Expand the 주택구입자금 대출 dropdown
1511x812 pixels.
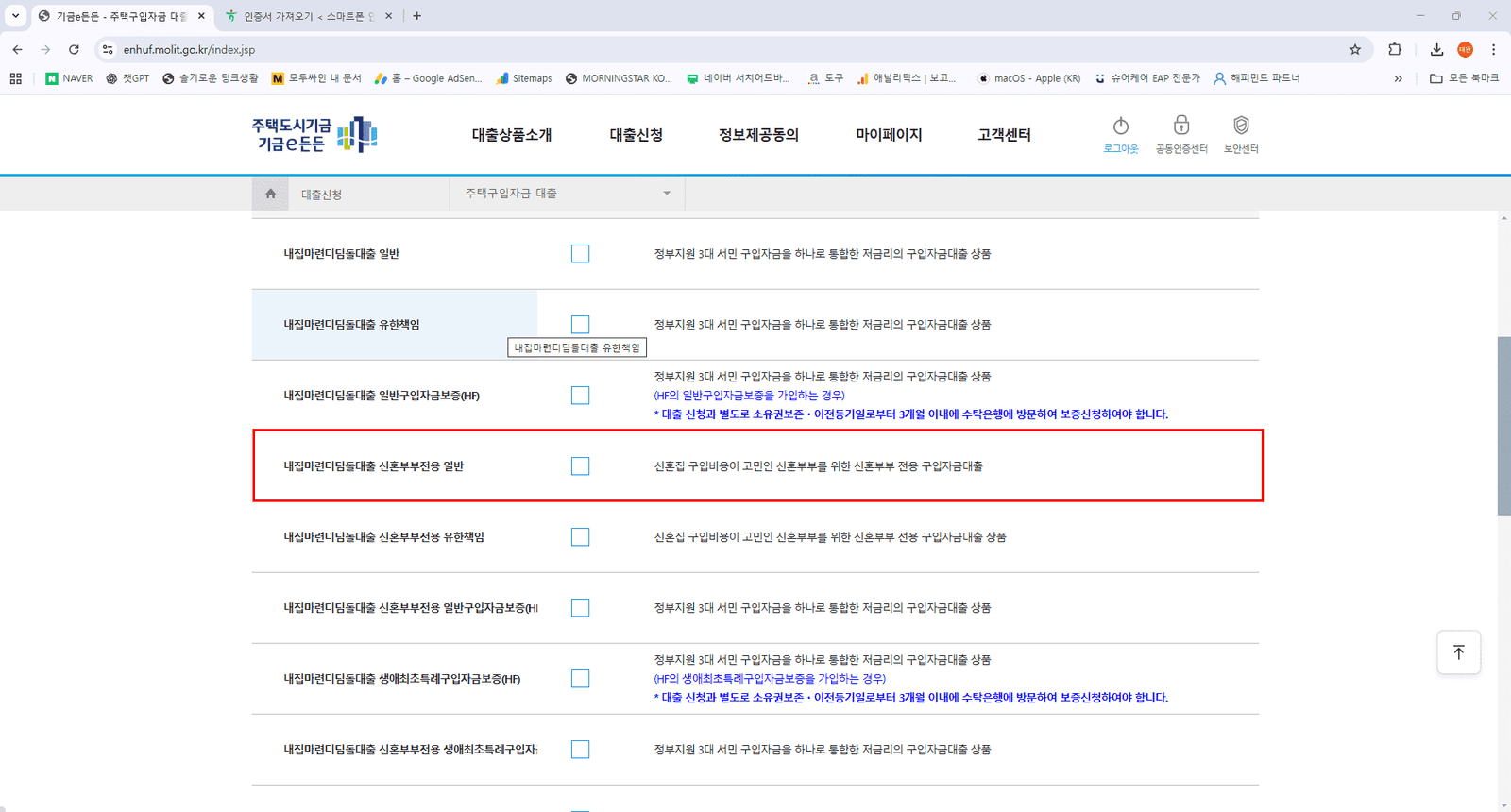568,194
